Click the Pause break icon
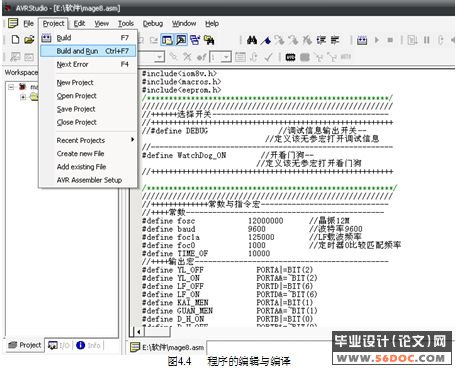Screen dimensions: 457x370 427,40
